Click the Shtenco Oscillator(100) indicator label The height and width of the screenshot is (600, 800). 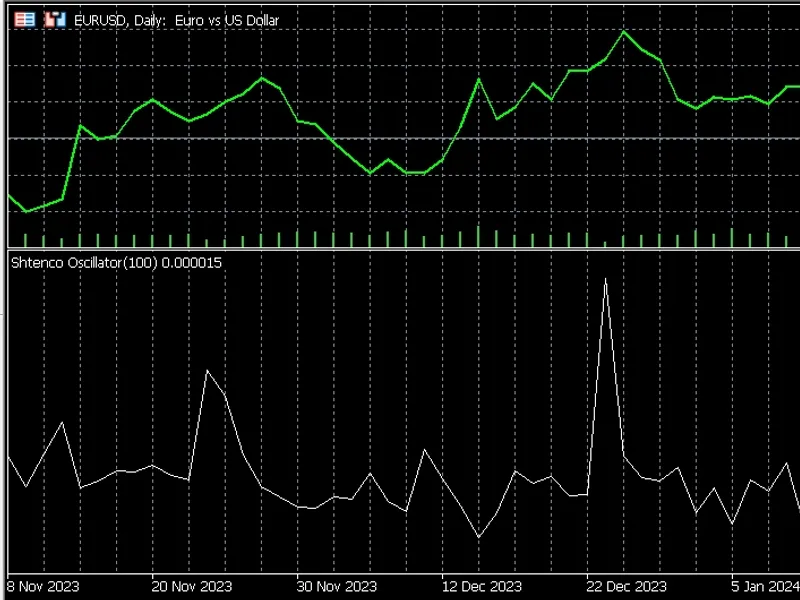pyautogui.click(x=116, y=263)
